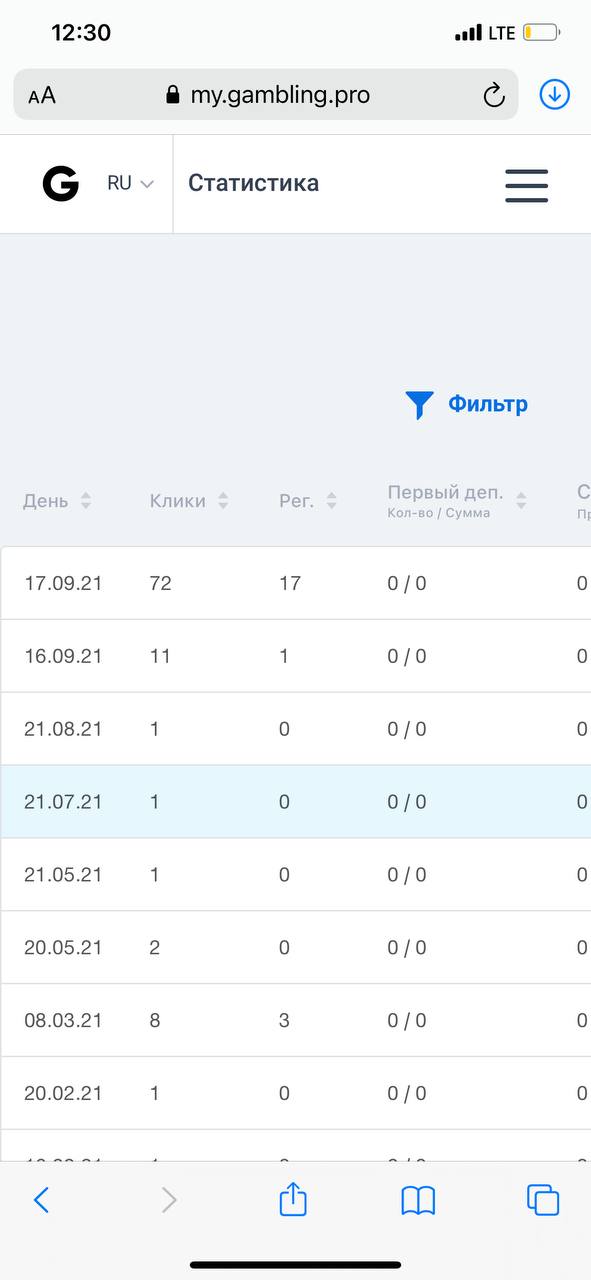Sort by the Клики column arrows
The height and width of the screenshot is (1280, 591).
pyautogui.click(x=223, y=501)
